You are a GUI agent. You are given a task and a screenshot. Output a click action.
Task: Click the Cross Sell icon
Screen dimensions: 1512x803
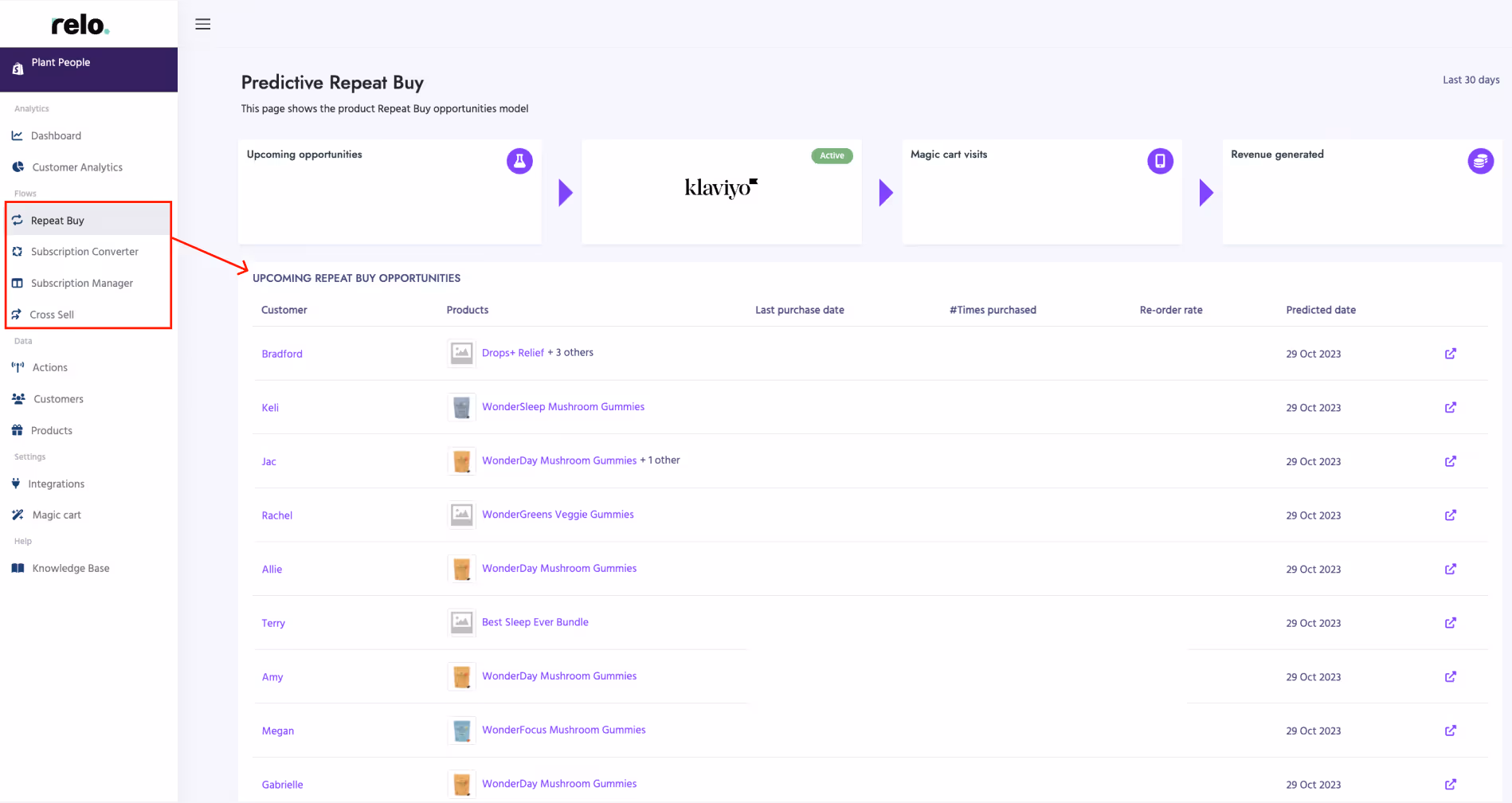(x=16, y=314)
